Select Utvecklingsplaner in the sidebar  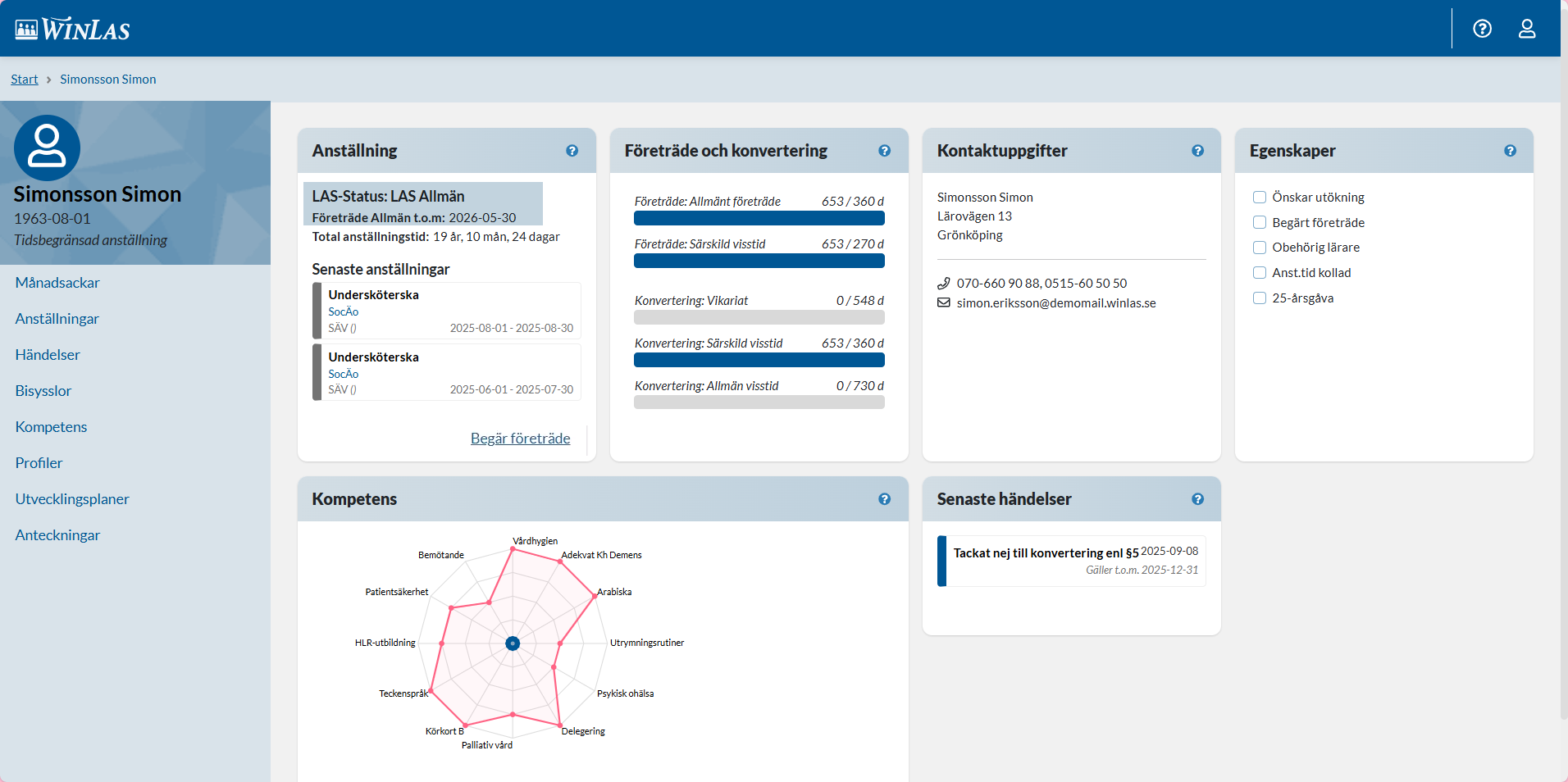point(72,499)
